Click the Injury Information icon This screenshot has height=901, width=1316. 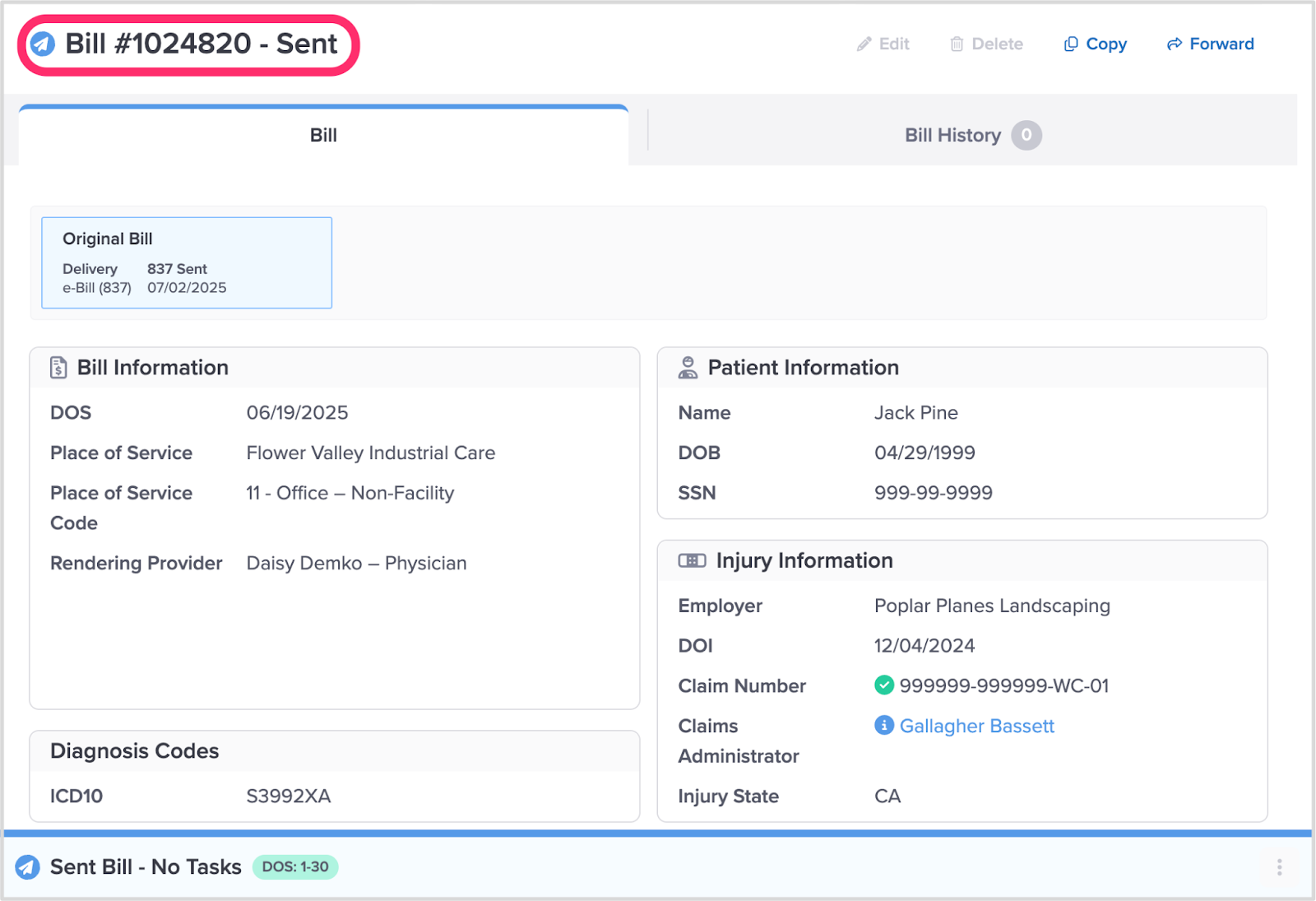click(692, 560)
